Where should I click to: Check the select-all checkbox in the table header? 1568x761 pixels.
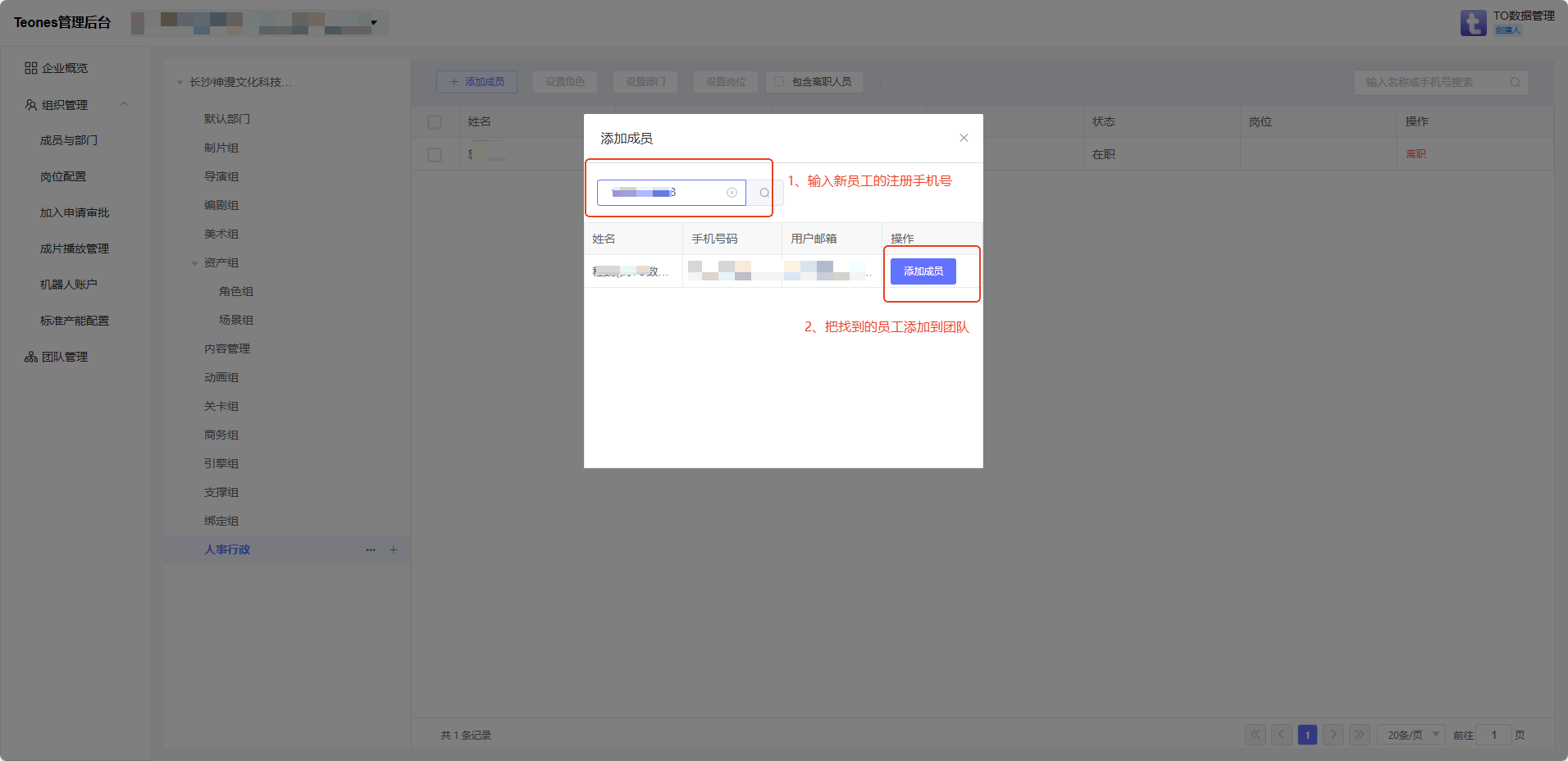[x=435, y=122]
